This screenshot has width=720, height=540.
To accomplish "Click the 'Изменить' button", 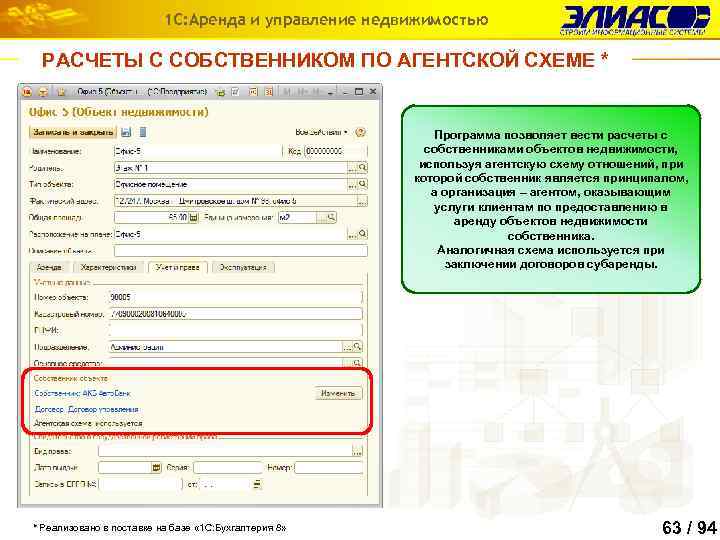I will [x=338, y=394].
